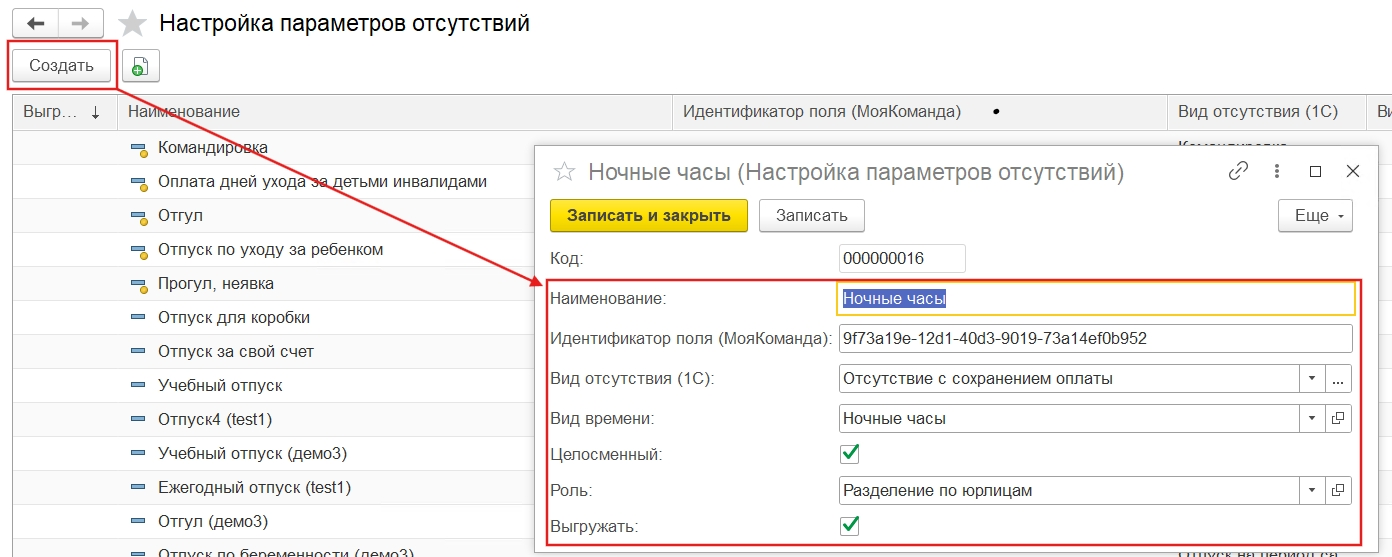Click the forward navigation arrow
The image size is (1392, 557).
[81, 23]
